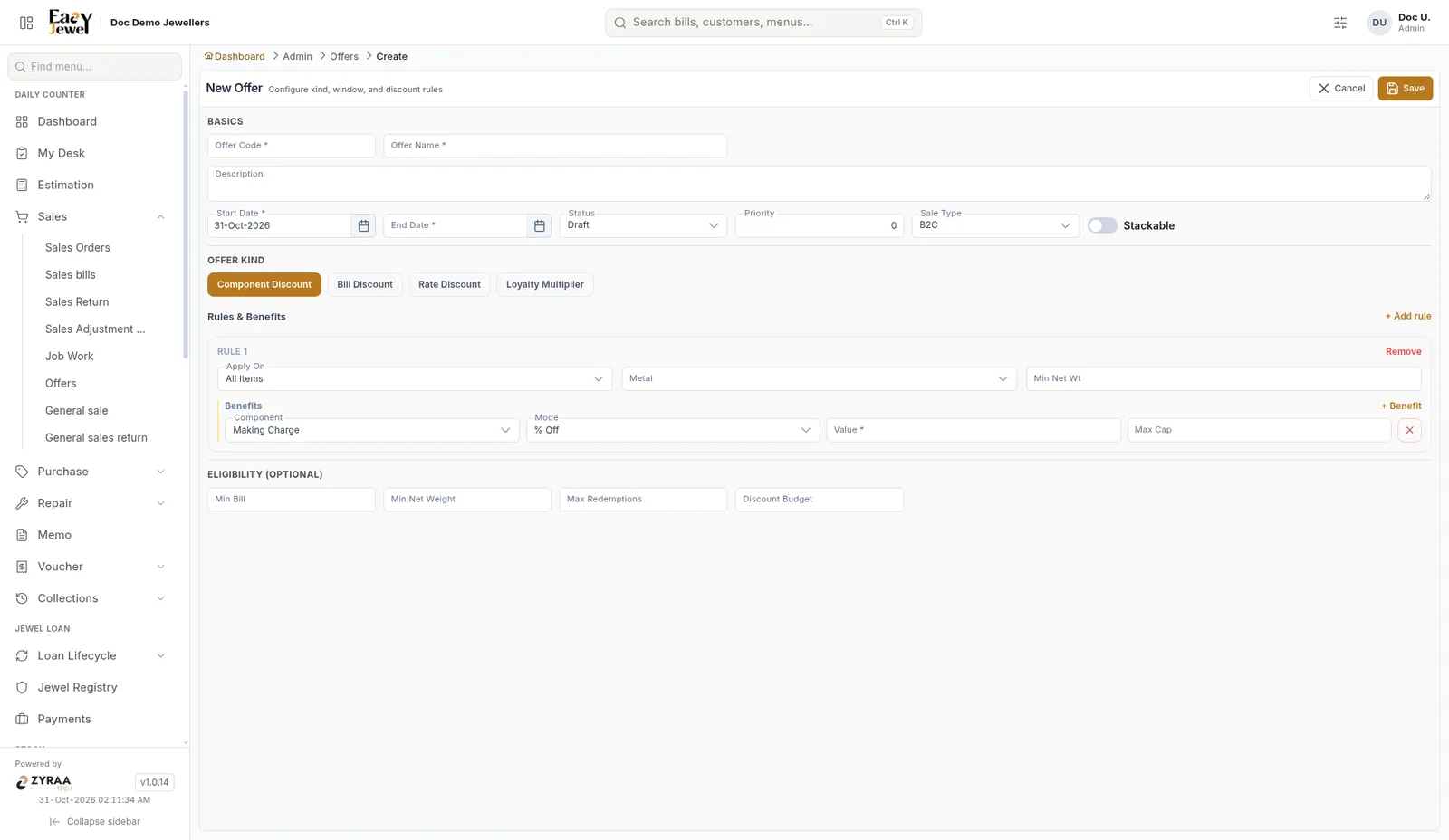
Task: Click the DU user avatar
Action: tap(1379, 23)
